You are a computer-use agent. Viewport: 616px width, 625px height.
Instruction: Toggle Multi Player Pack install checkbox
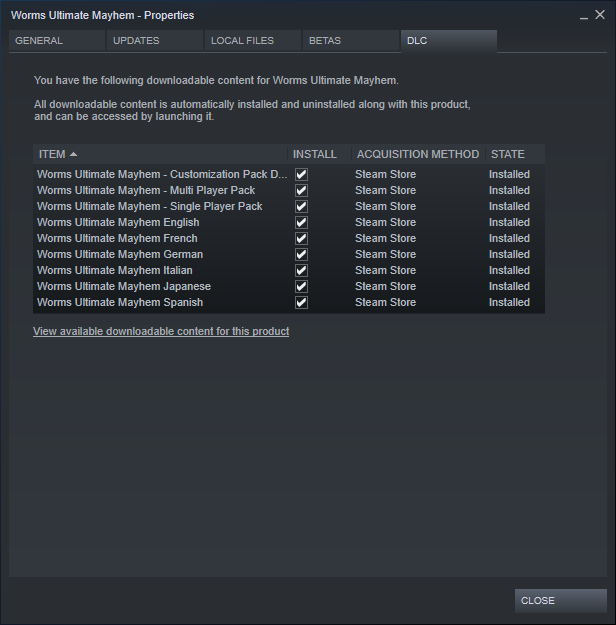pos(301,191)
